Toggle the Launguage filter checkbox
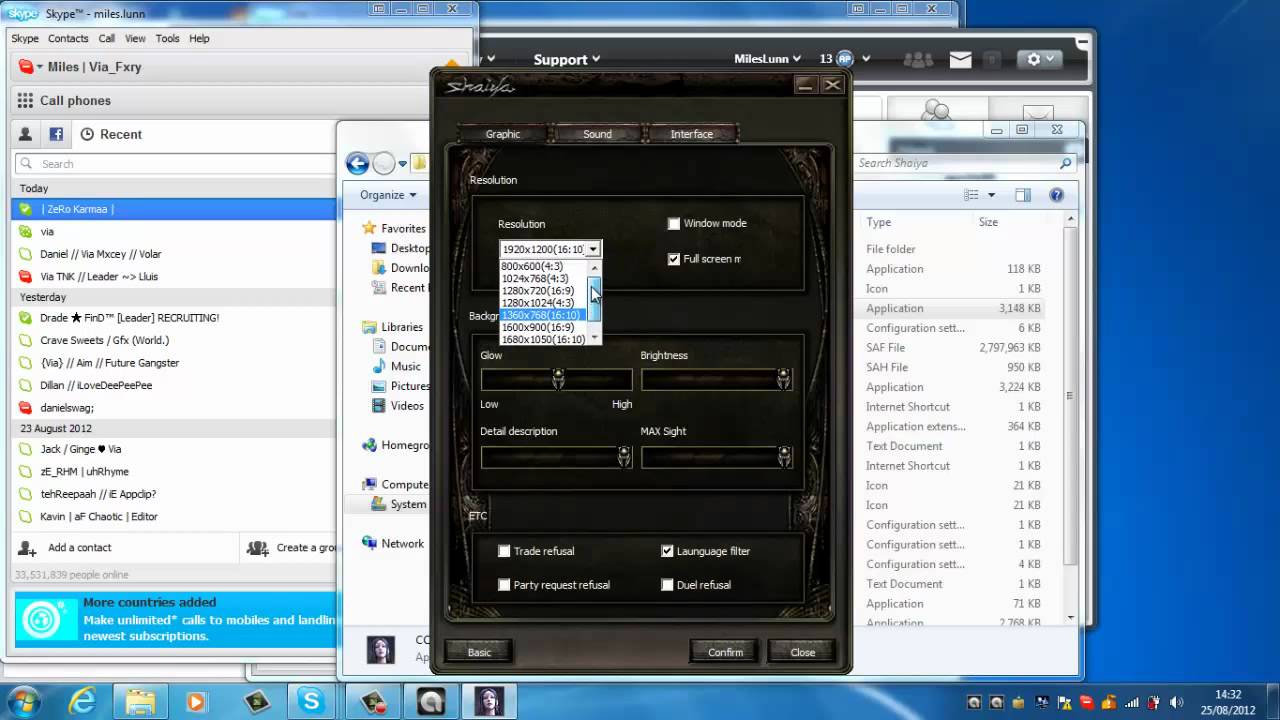This screenshot has height=720, width=1280. [x=667, y=551]
